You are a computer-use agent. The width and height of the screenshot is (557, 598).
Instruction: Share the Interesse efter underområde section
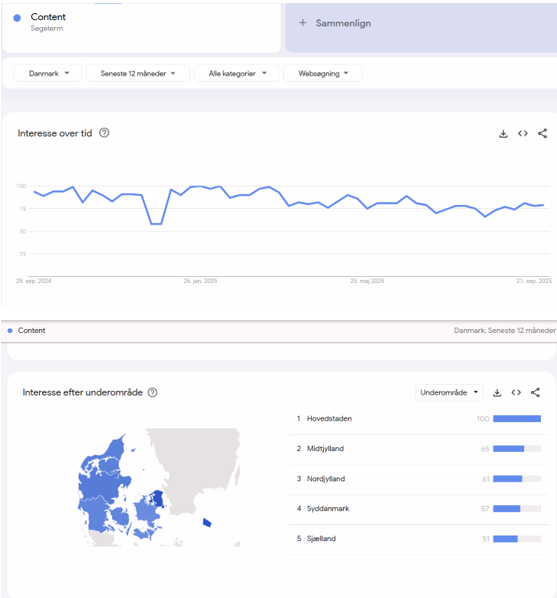(x=535, y=392)
